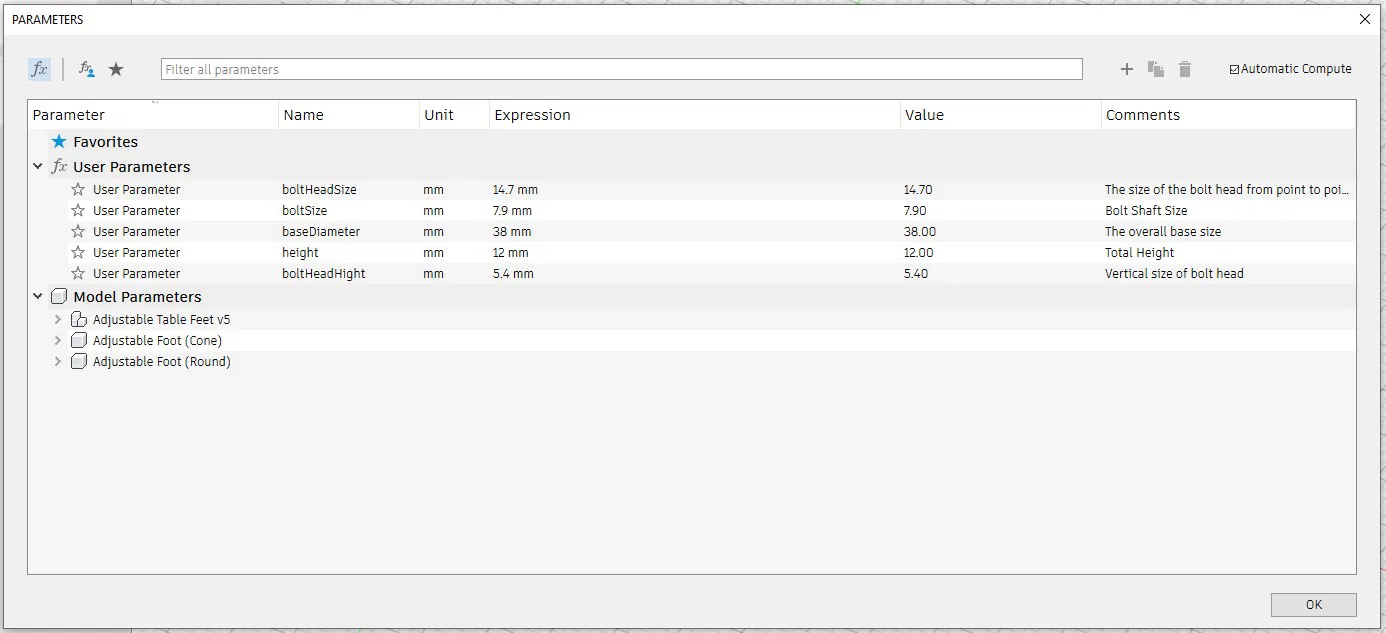1386x633 pixels.
Task: Click the 12 mm expression cell
Action: coord(511,252)
